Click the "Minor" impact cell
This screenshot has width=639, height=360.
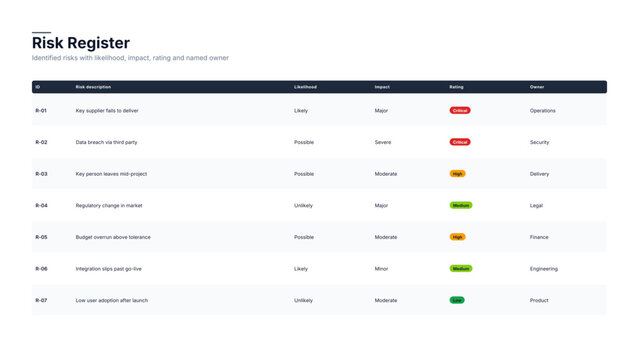[x=381, y=269]
